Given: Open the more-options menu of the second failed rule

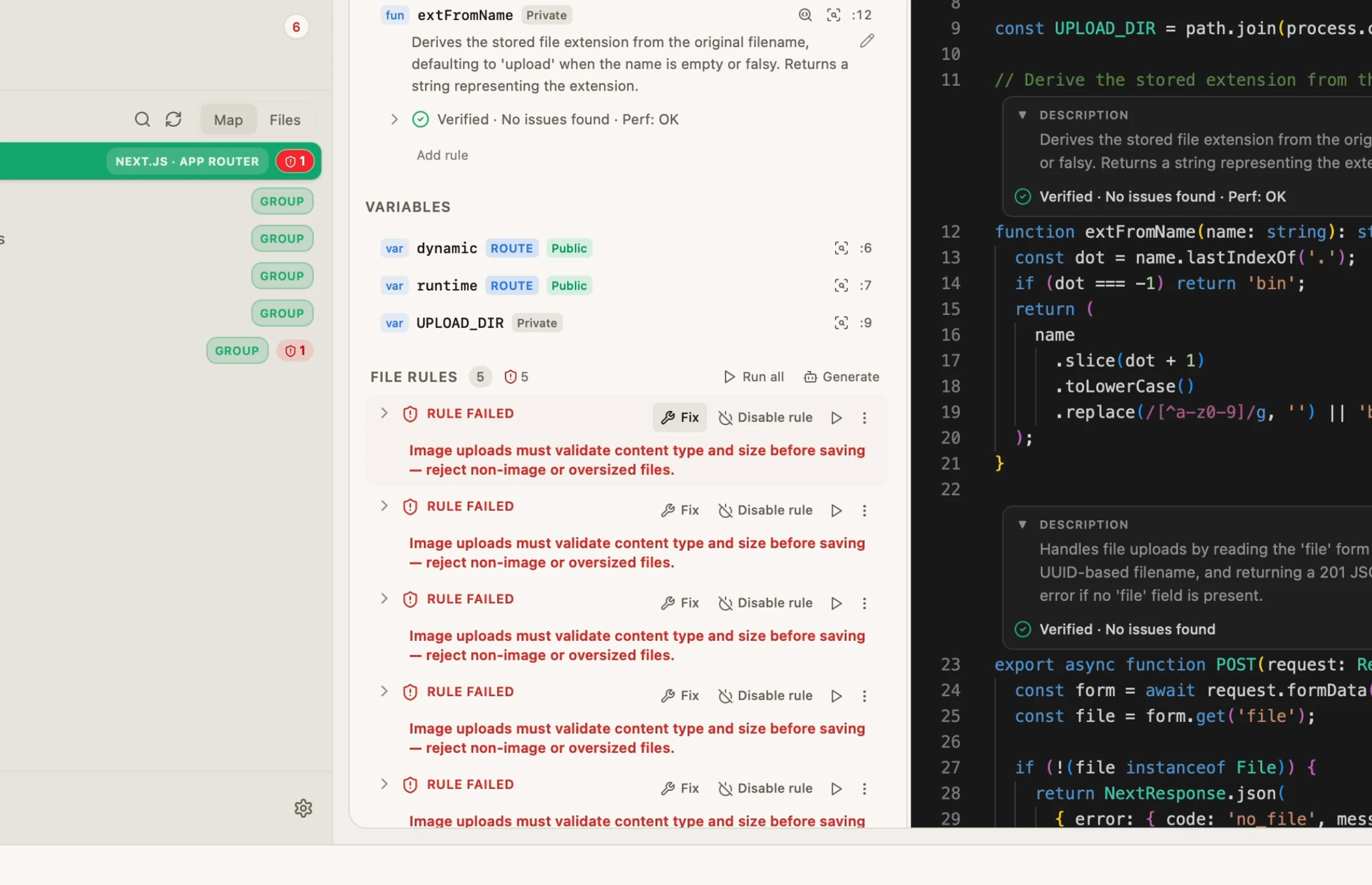Looking at the screenshot, I should [x=864, y=511].
